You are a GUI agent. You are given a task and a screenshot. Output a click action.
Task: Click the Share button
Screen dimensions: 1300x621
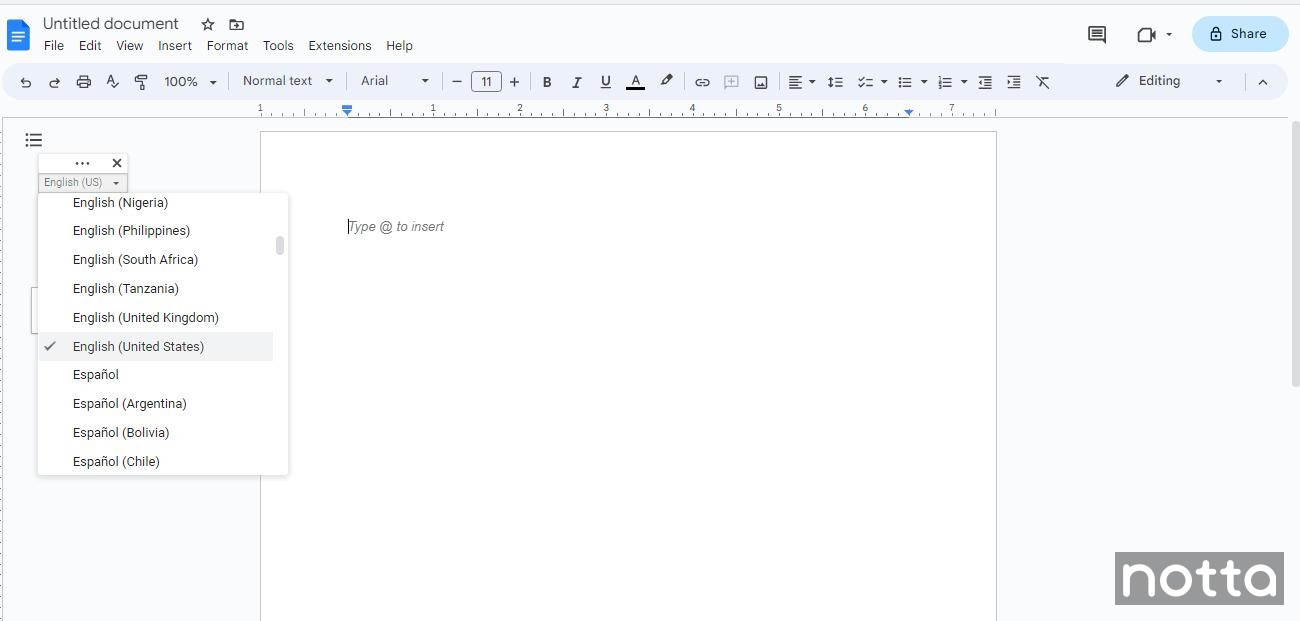[x=1239, y=33]
